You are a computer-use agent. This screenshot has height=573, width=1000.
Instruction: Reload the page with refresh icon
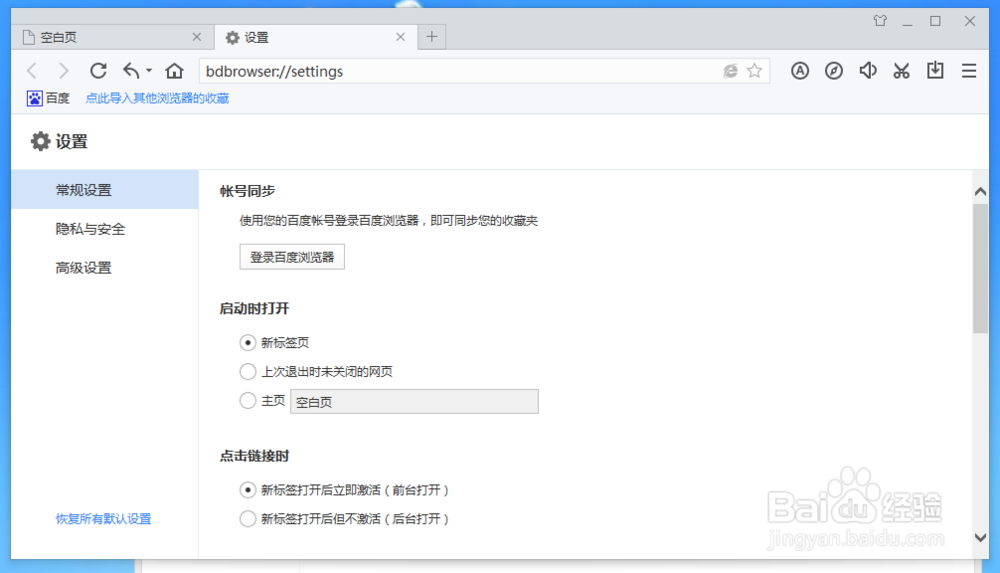click(98, 71)
